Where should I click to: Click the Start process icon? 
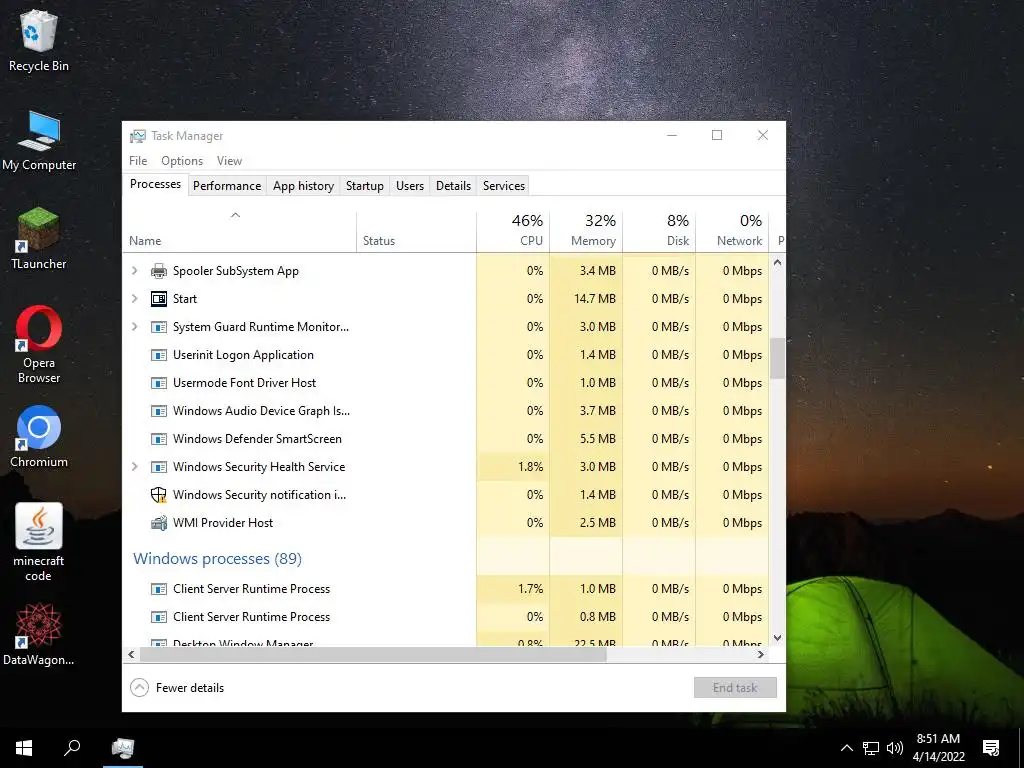pyautogui.click(x=159, y=299)
